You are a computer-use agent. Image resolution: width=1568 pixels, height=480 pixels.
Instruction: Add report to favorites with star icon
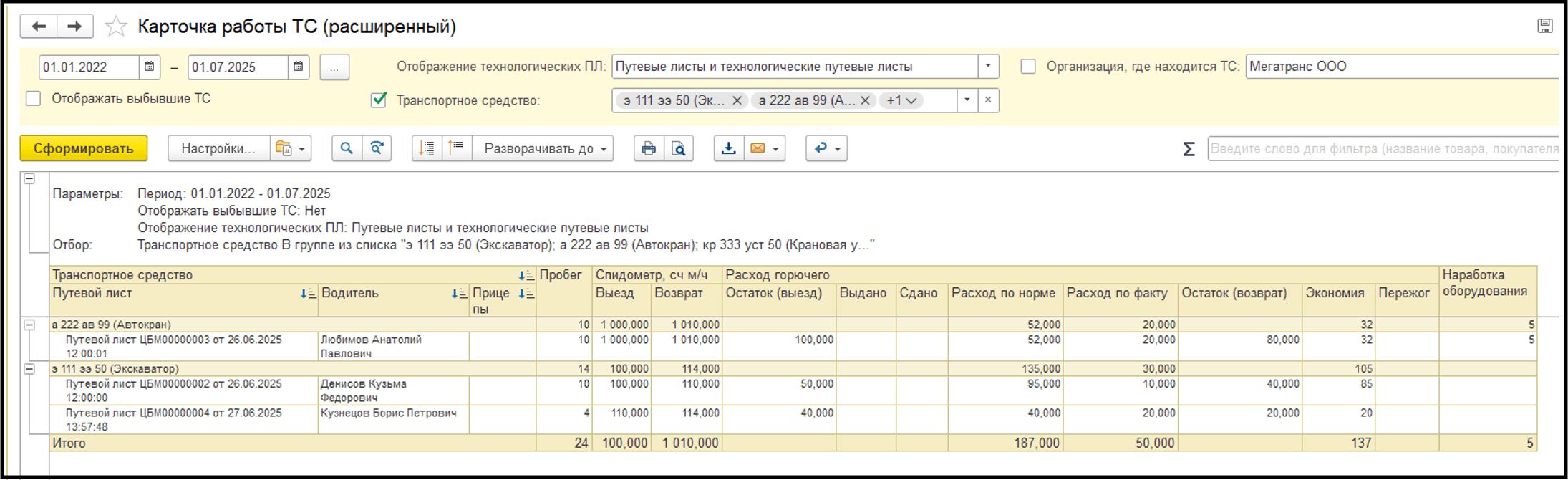pos(115,27)
